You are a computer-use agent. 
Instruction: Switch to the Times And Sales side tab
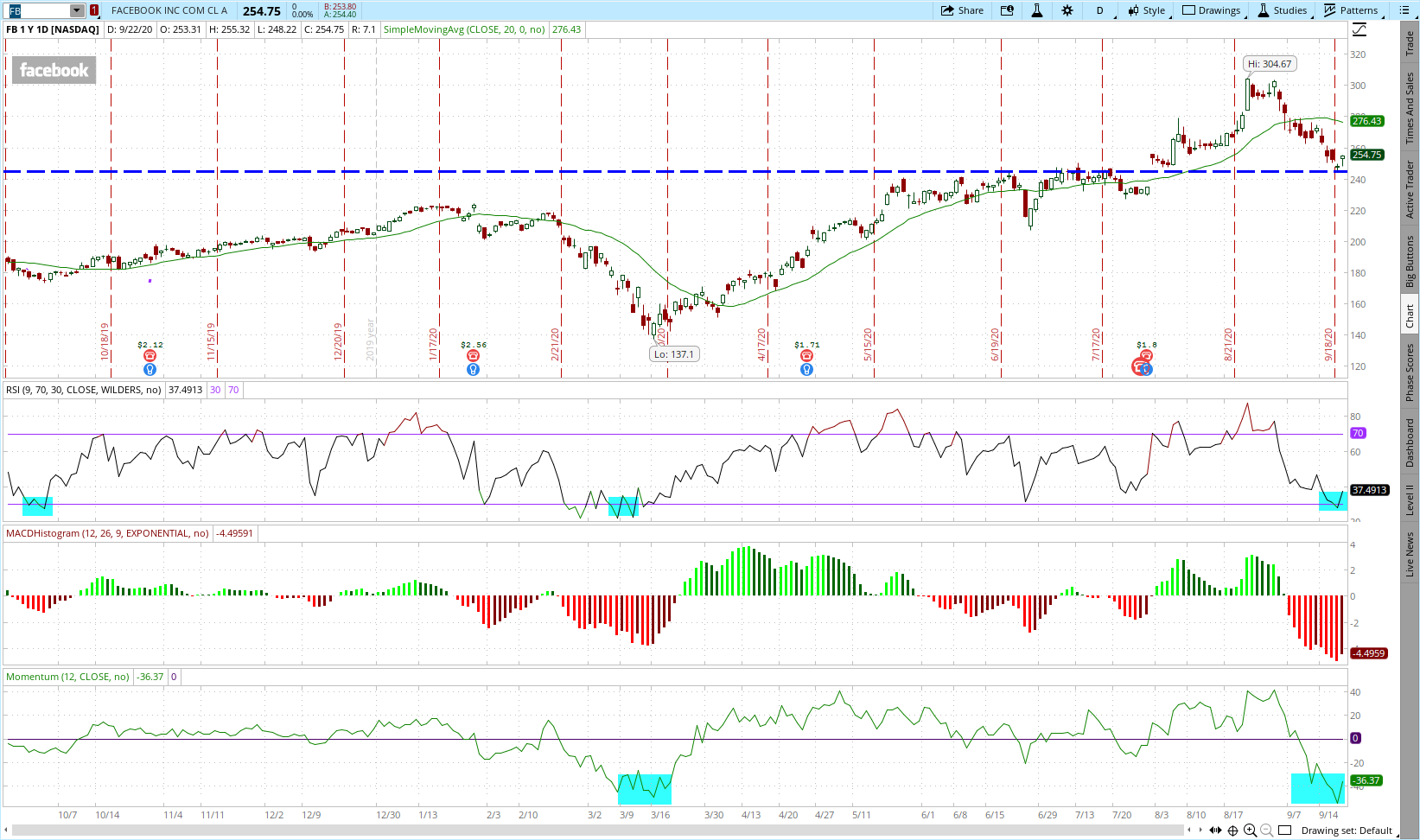pos(1410,108)
